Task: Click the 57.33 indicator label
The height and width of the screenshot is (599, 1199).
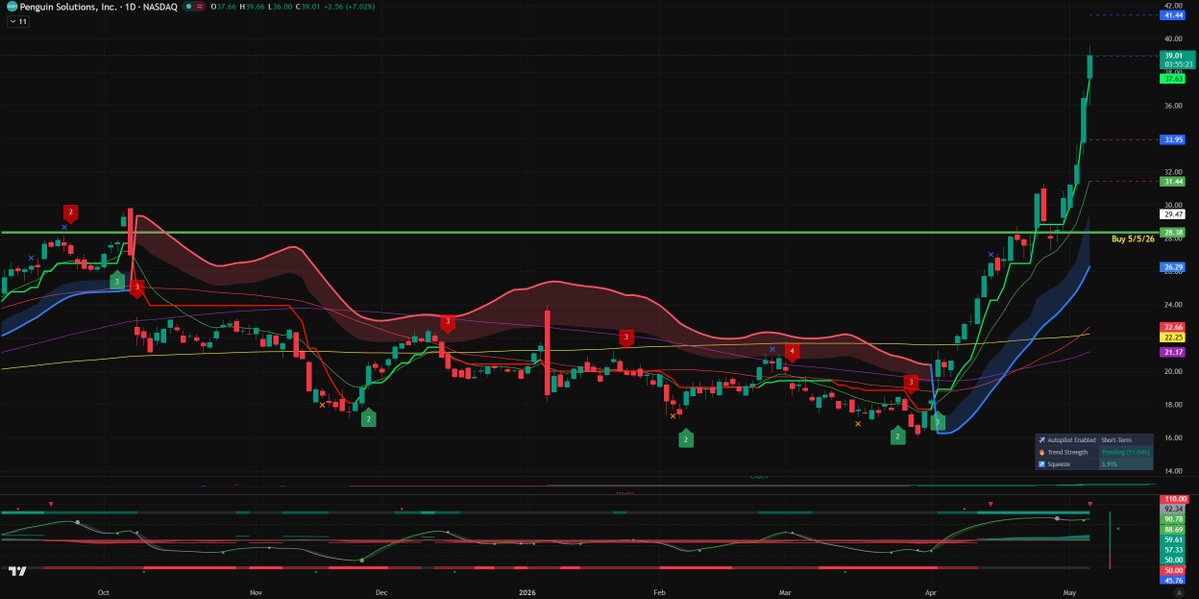Action: [1174, 550]
